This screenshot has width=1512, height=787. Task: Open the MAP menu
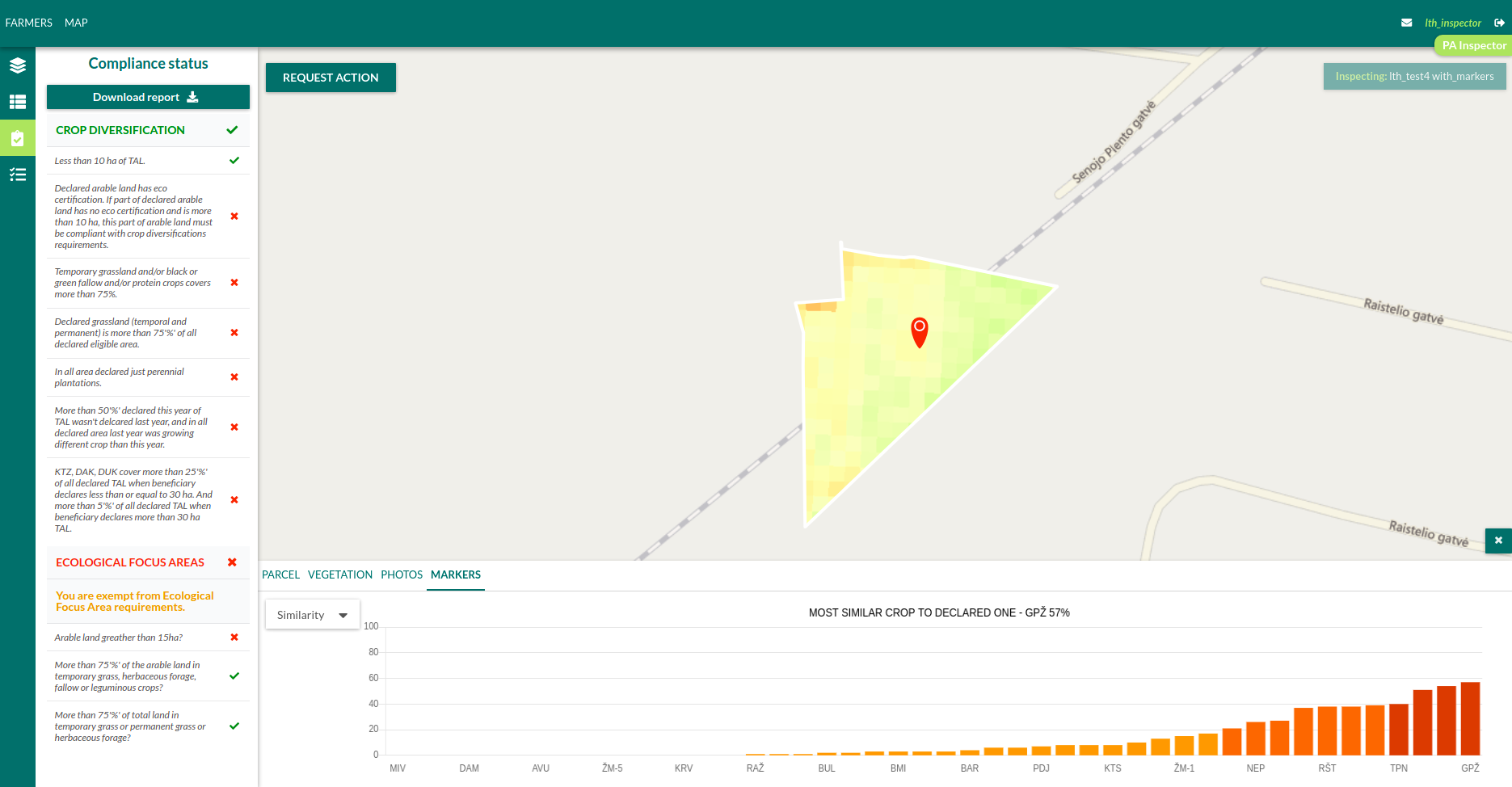click(76, 23)
